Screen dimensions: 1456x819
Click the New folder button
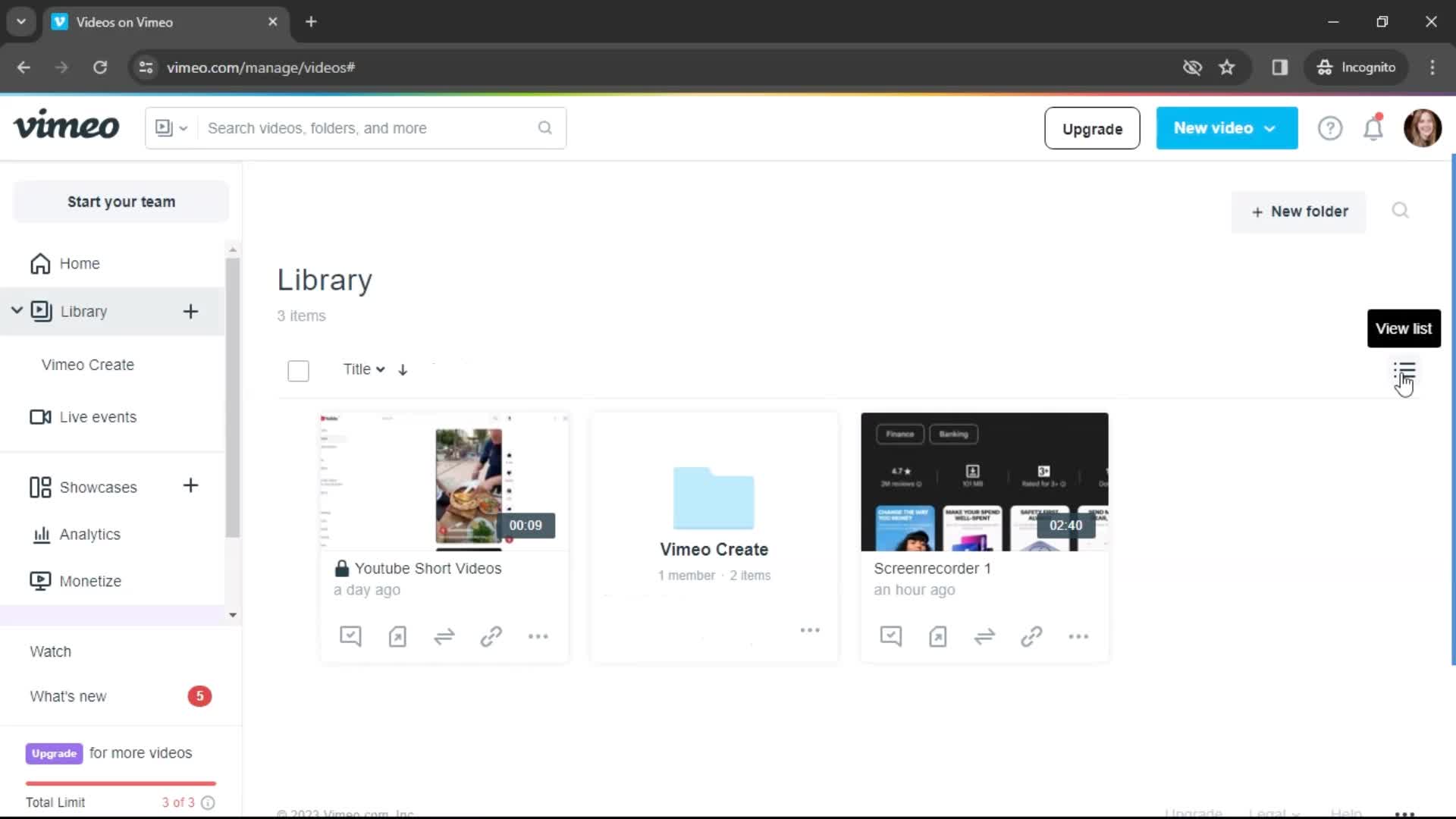point(1298,211)
